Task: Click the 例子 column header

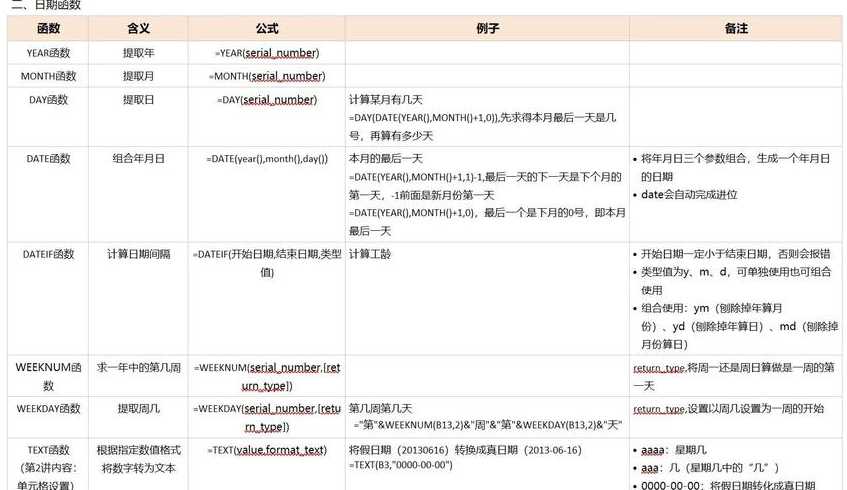Action: pyautogui.click(x=487, y=29)
